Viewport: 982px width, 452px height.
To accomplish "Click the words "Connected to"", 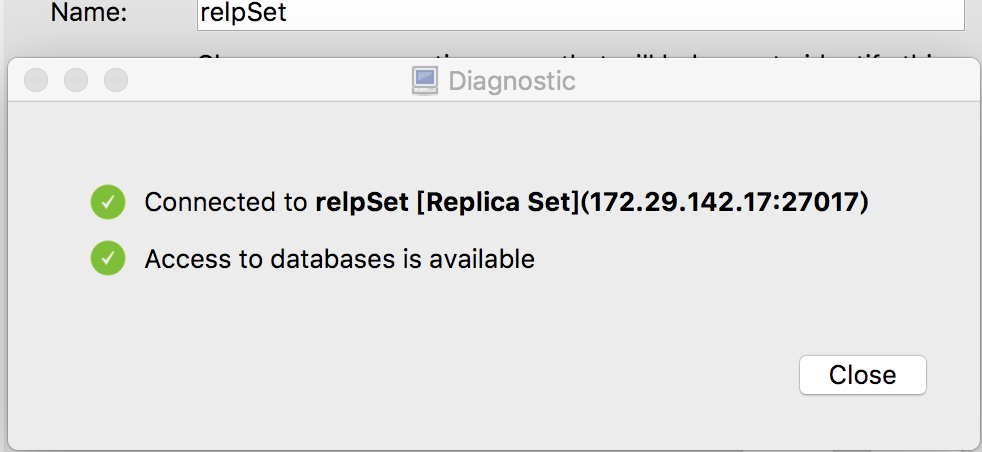I will point(226,202).
